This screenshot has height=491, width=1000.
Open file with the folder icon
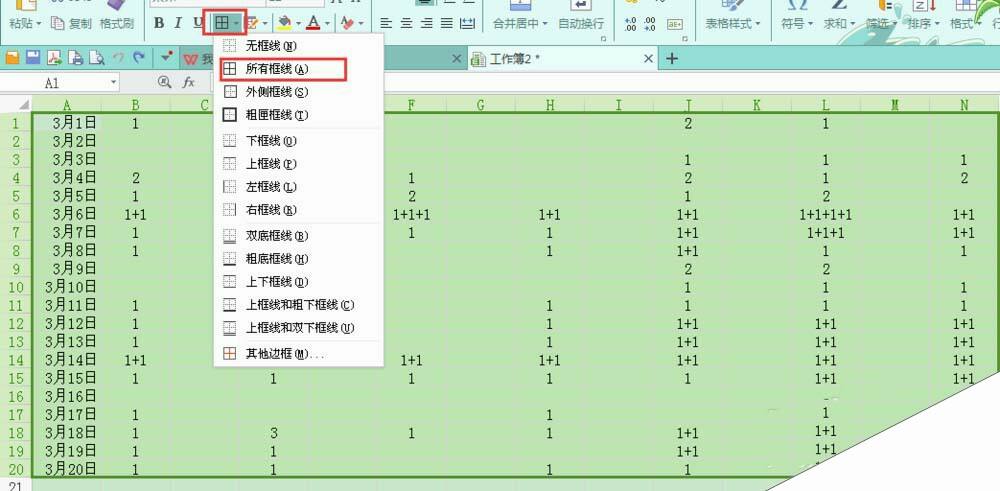pyautogui.click(x=11, y=58)
